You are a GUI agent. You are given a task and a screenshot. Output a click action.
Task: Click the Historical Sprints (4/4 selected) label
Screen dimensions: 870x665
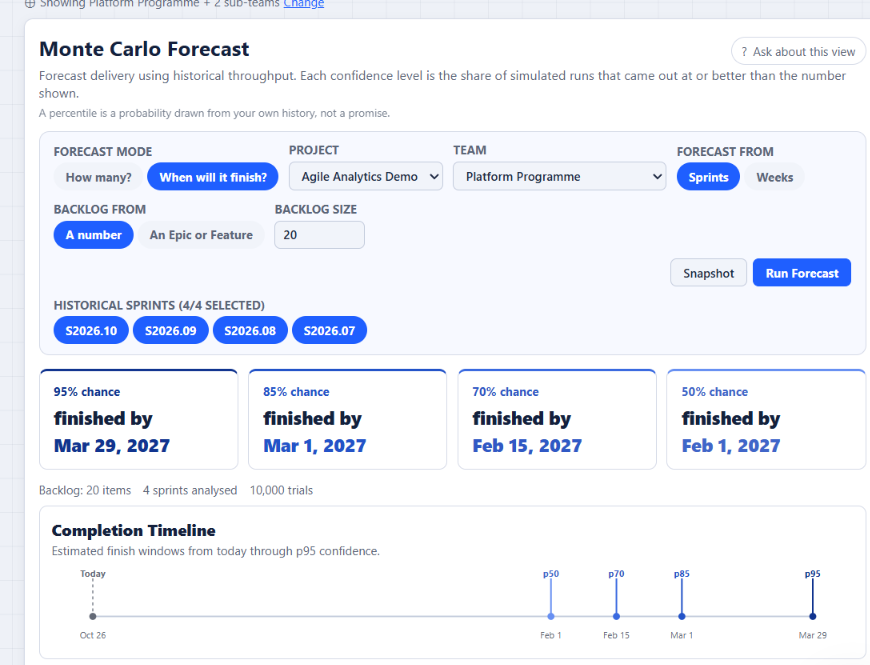coord(159,306)
